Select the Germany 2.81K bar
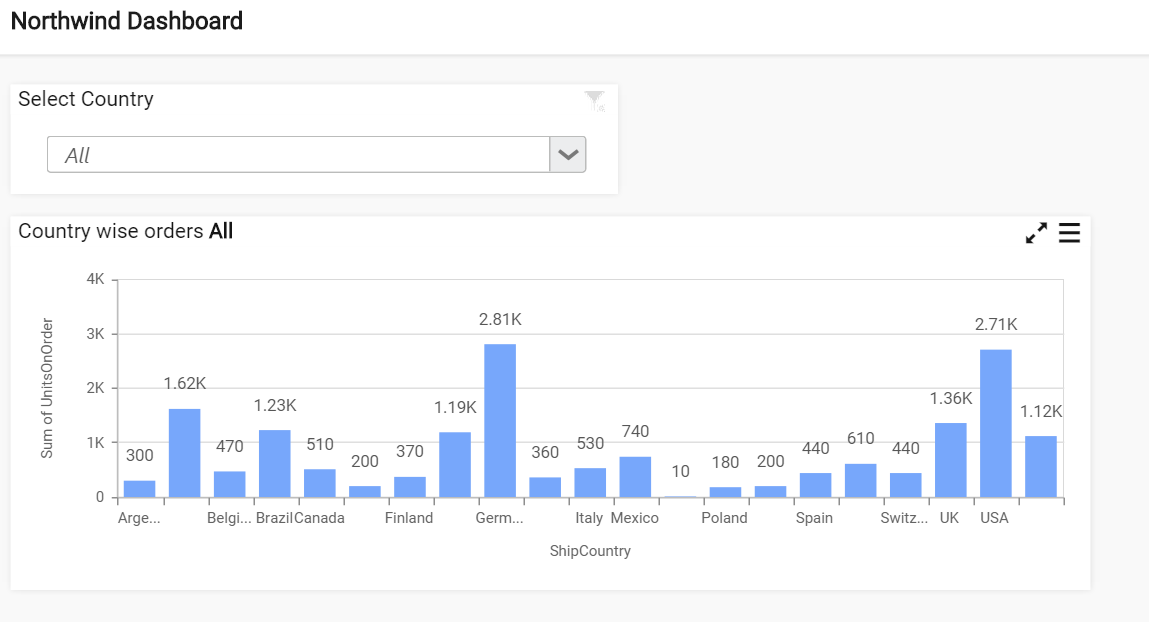The height and width of the screenshot is (622, 1149). click(x=500, y=421)
